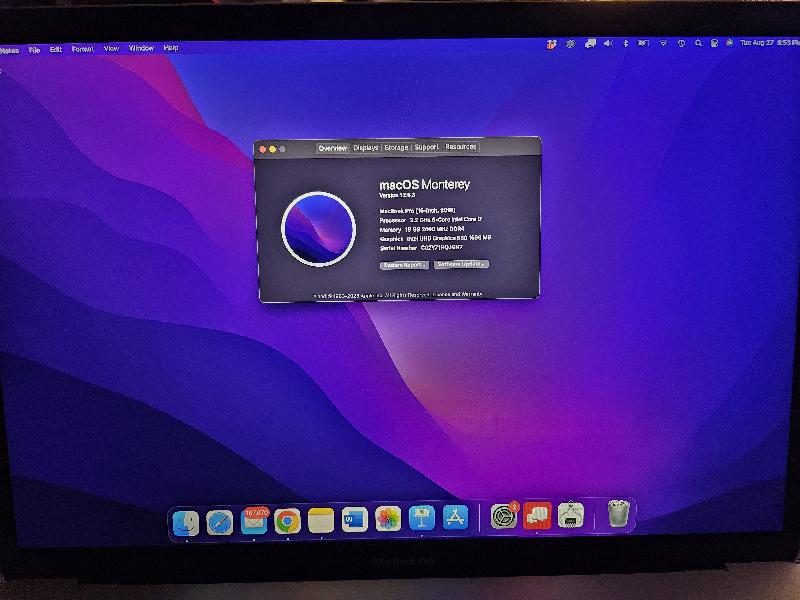Open Finder from the Dock
Viewport: 800px width, 600px height.
tap(186, 523)
